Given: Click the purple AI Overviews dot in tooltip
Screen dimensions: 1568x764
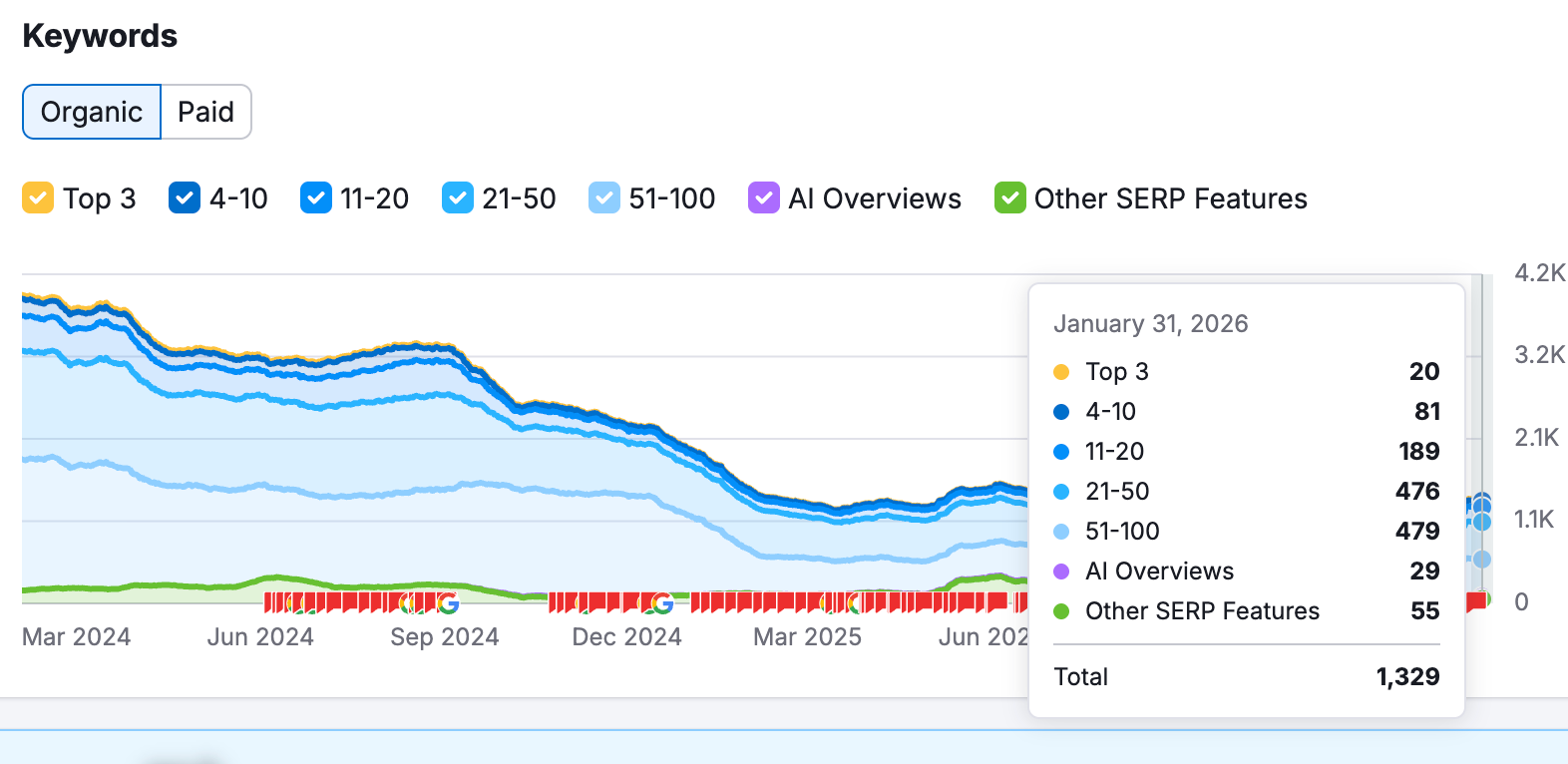Looking at the screenshot, I should click(x=1061, y=572).
